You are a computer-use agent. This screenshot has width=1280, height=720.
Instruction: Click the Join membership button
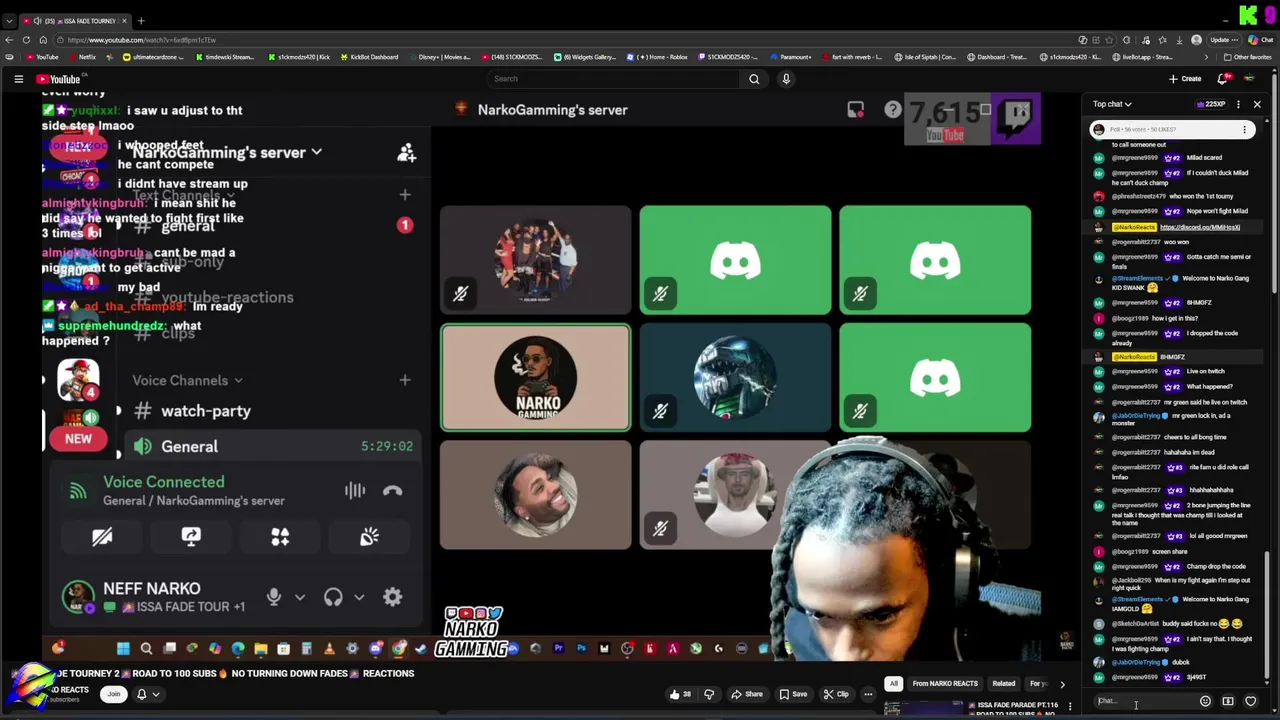[114, 694]
